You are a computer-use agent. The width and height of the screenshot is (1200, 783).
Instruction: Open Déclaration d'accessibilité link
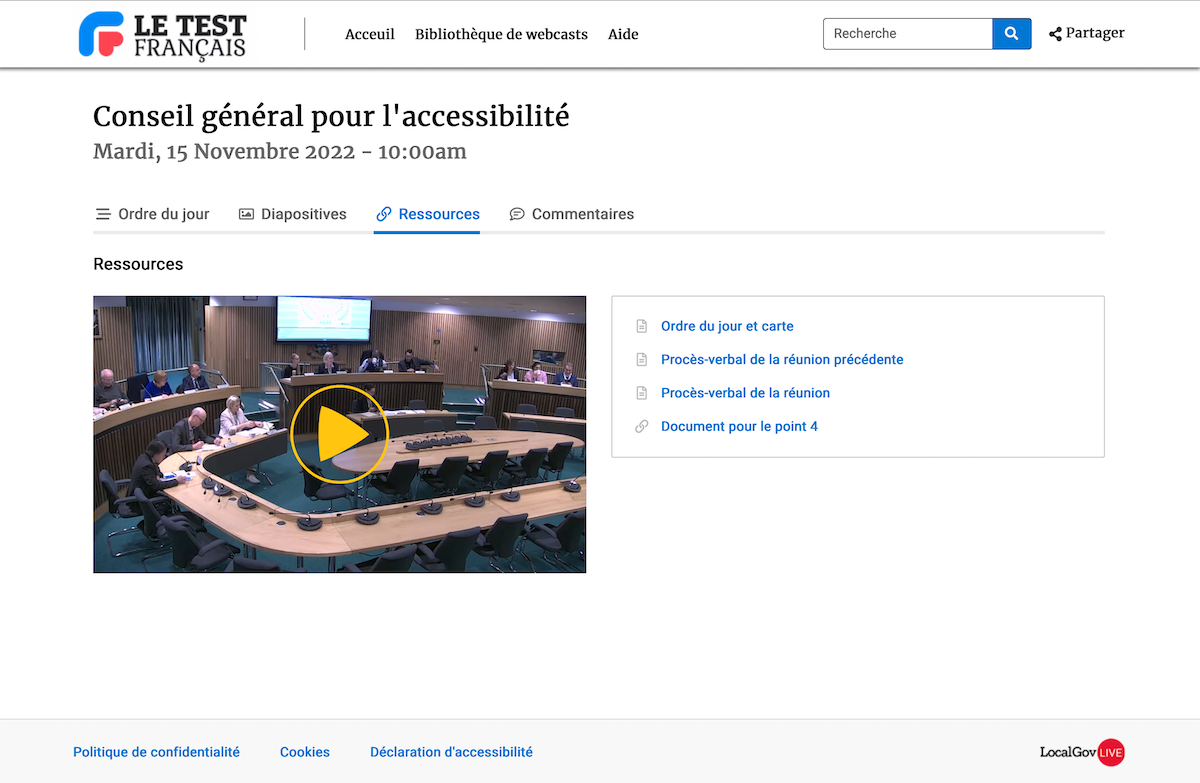coord(451,752)
